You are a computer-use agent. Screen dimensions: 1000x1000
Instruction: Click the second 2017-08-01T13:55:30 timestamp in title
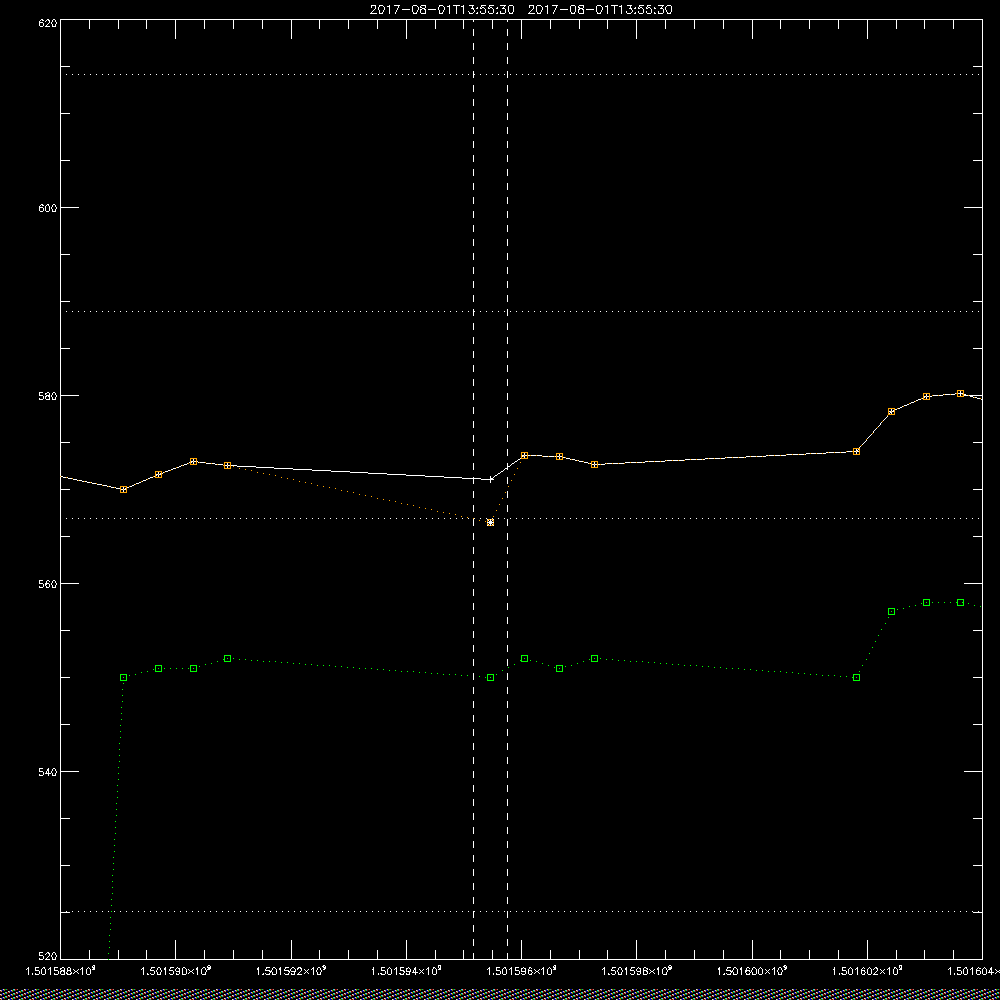click(600, 10)
